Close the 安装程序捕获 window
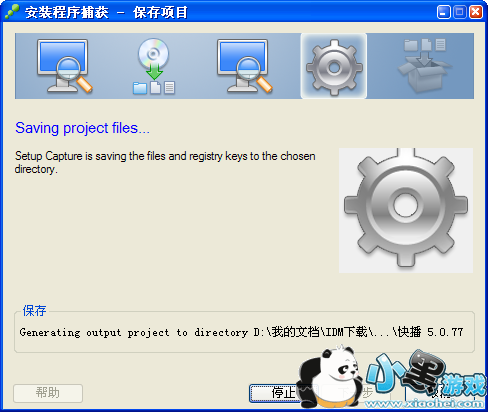 point(476,12)
